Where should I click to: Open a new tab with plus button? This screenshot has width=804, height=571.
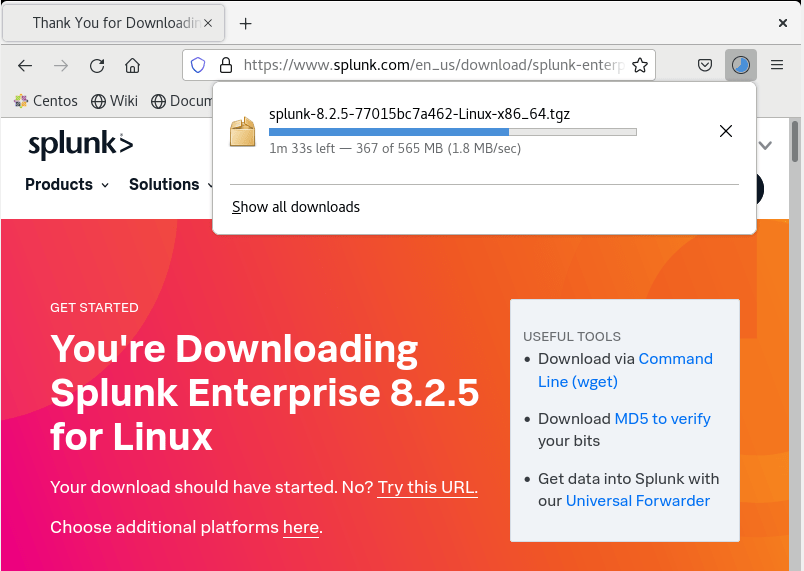(x=246, y=24)
